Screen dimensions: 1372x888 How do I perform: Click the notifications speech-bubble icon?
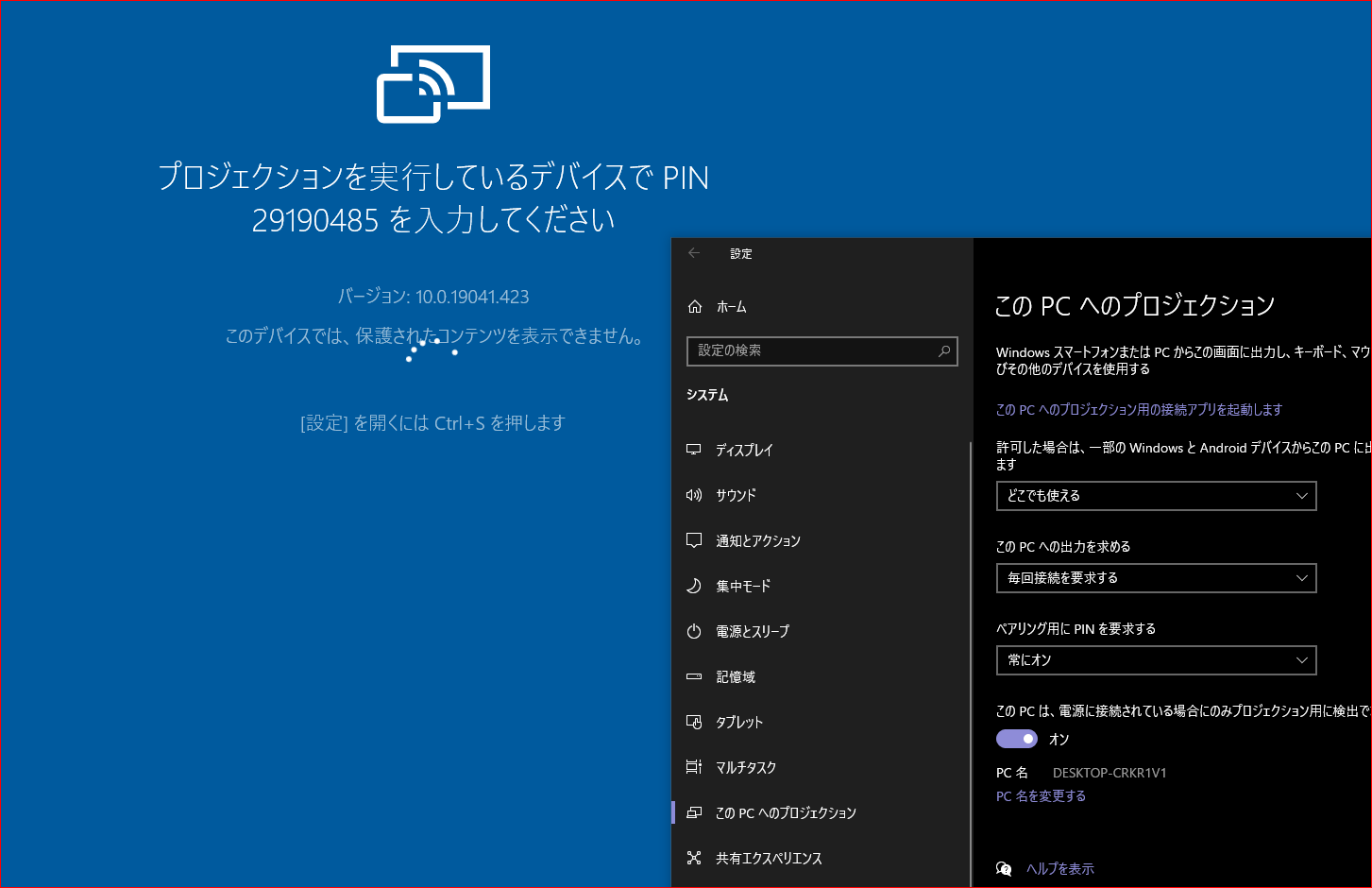coord(694,540)
